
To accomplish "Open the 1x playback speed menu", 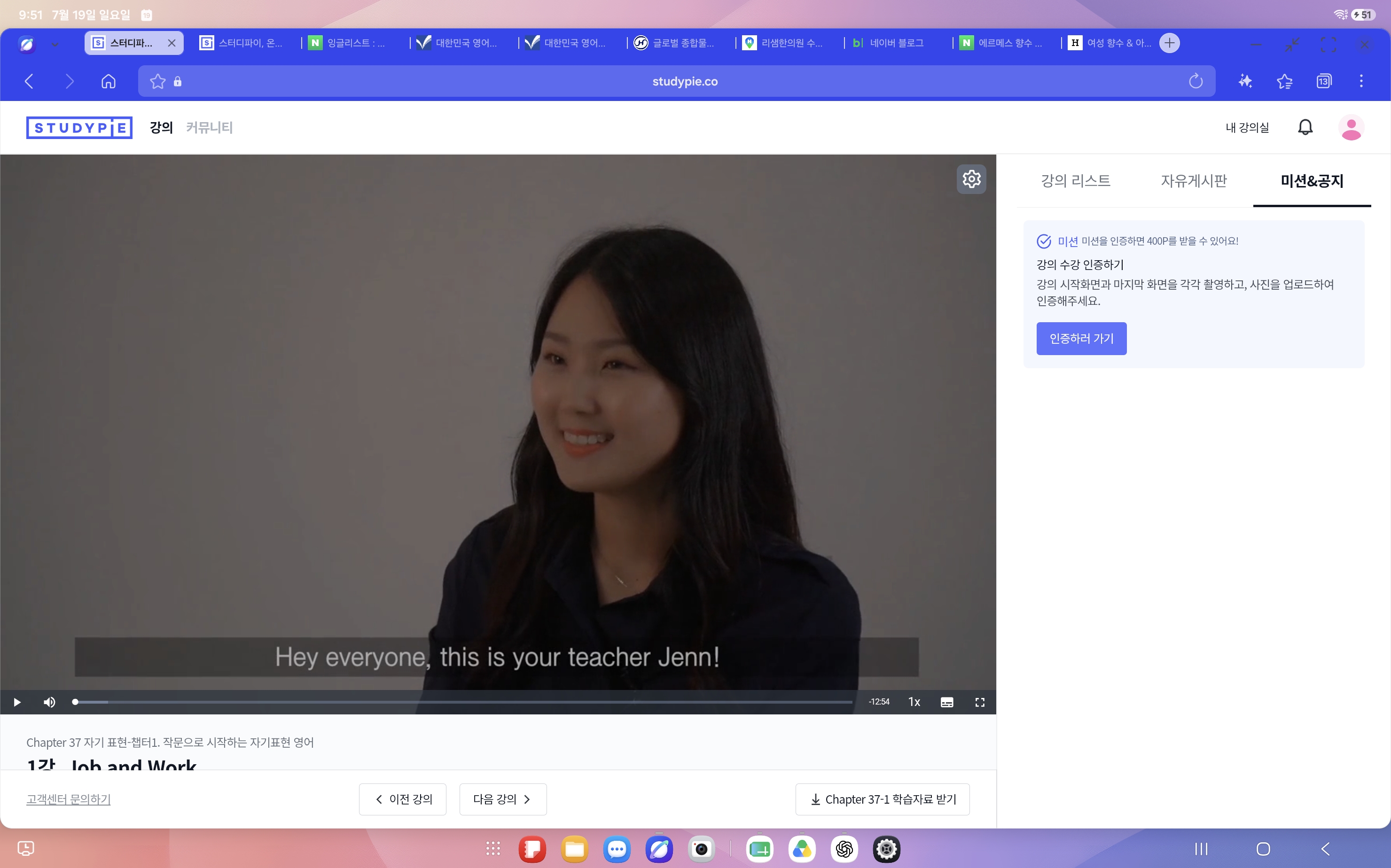I will [x=914, y=702].
